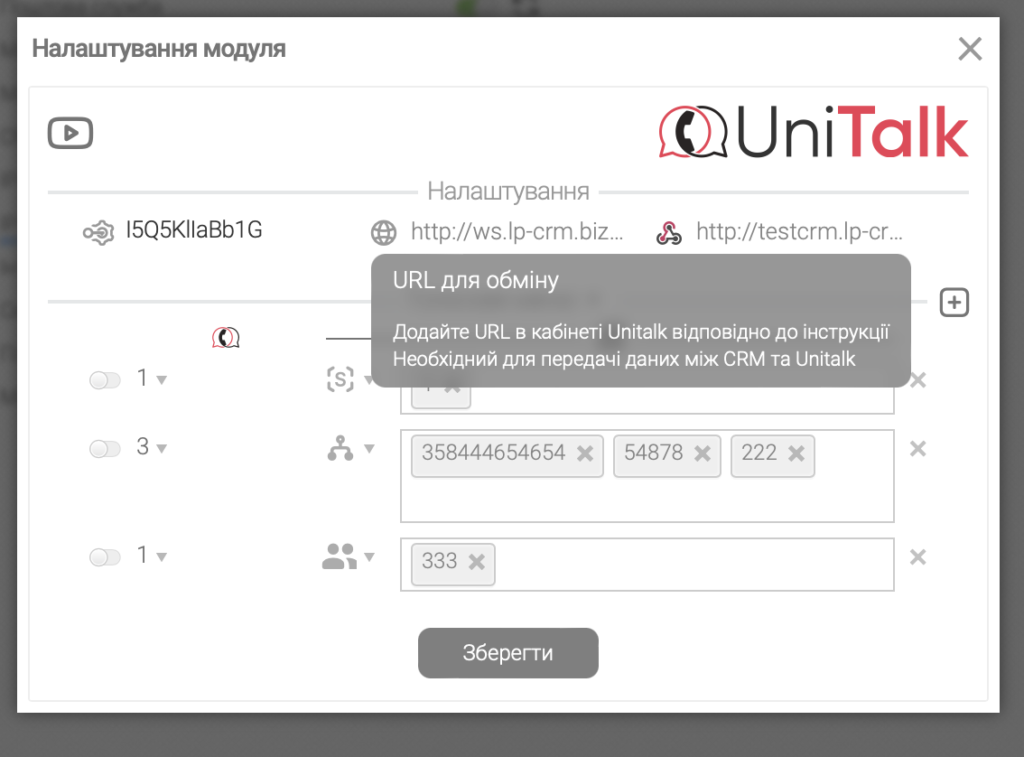Open the number dropdown showing 3
This screenshot has width=1024, height=757.
[152, 448]
